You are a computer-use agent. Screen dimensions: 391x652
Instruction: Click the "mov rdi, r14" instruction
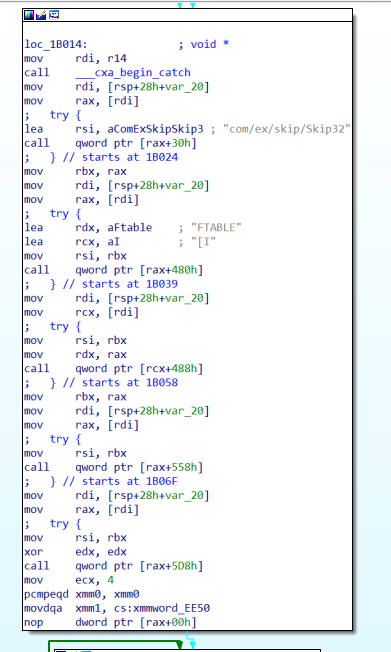click(x=75, y=59)
